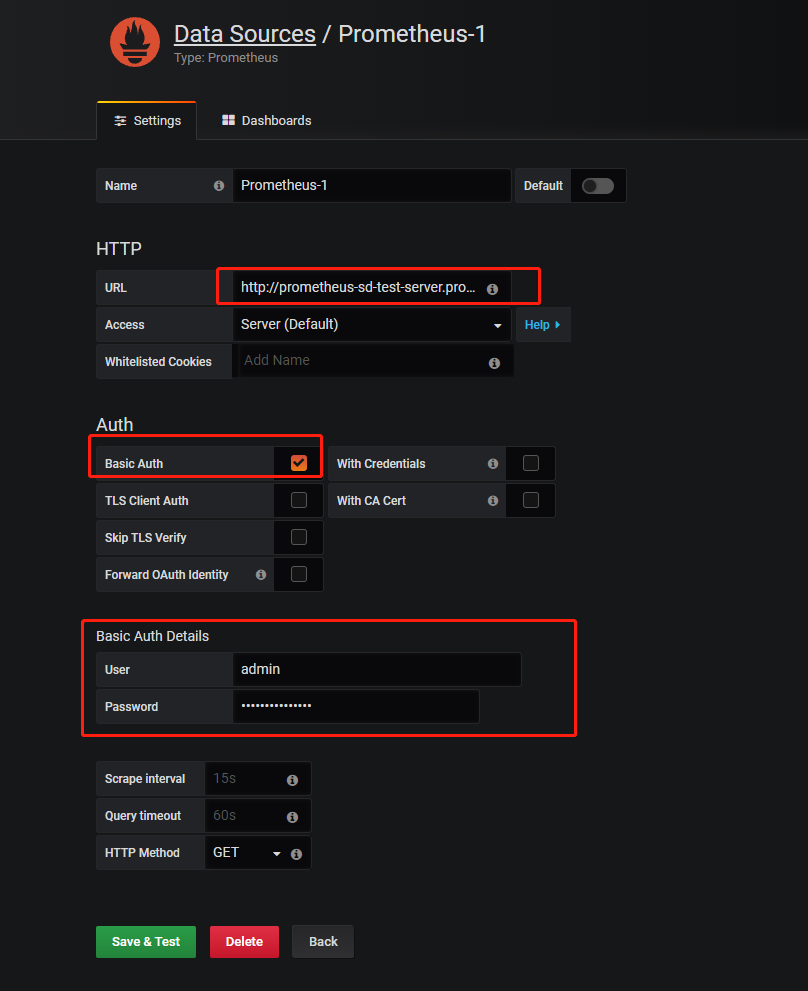Click the Whitelisted Cookies info icon
This screenshot has height=991, width=808.
(x=494, y=363)
